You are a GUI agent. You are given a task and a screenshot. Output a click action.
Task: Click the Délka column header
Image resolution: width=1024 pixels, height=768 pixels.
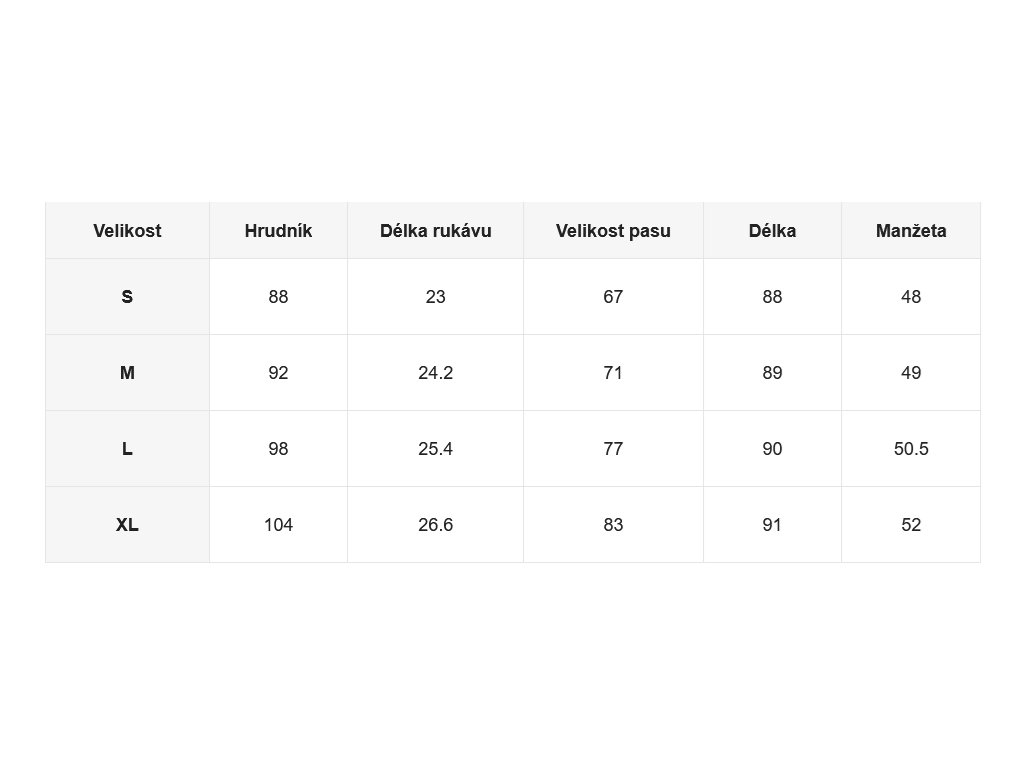pyautogui.click(x=772, y=231)
